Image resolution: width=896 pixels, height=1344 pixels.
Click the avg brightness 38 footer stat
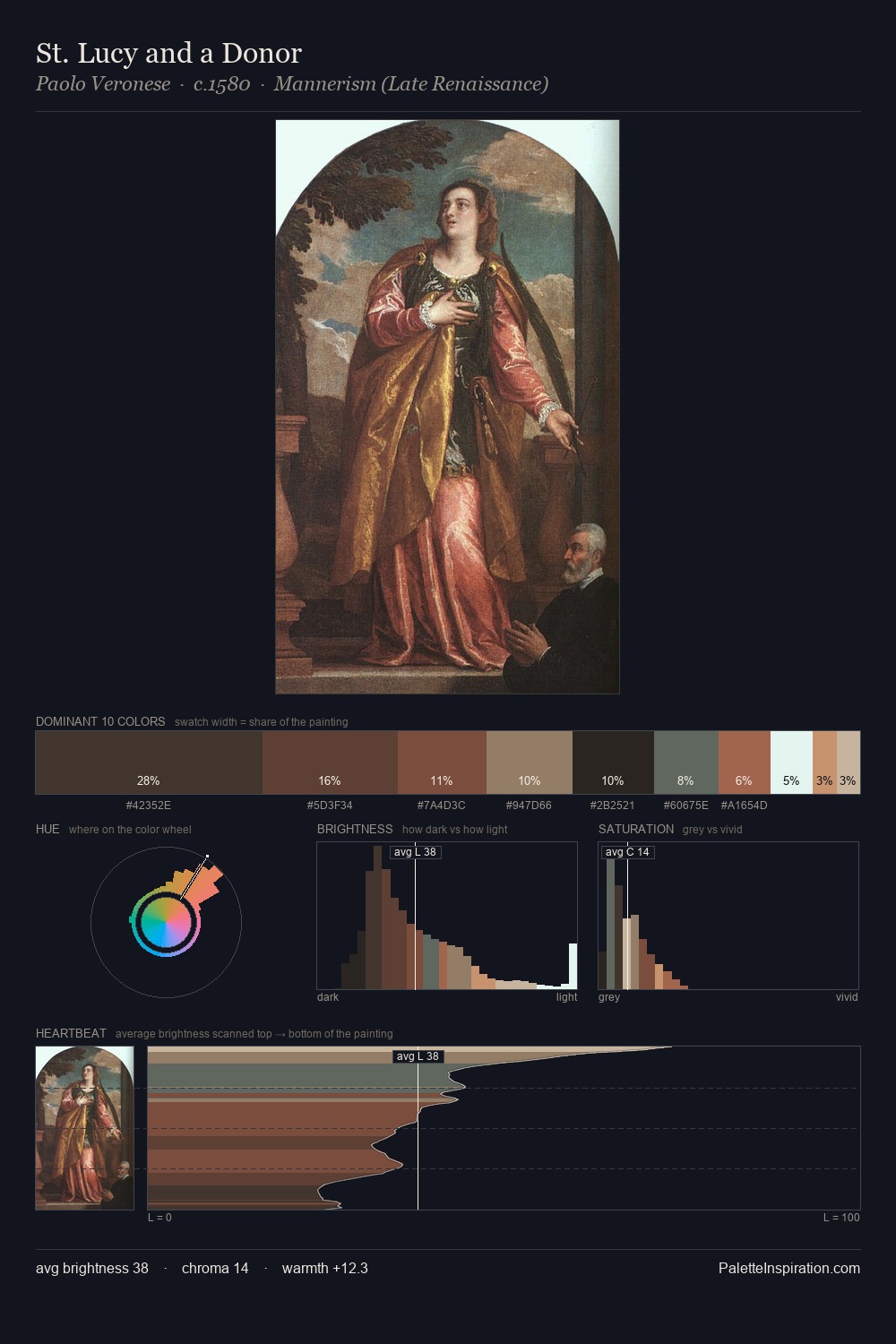pos(92,1268)
